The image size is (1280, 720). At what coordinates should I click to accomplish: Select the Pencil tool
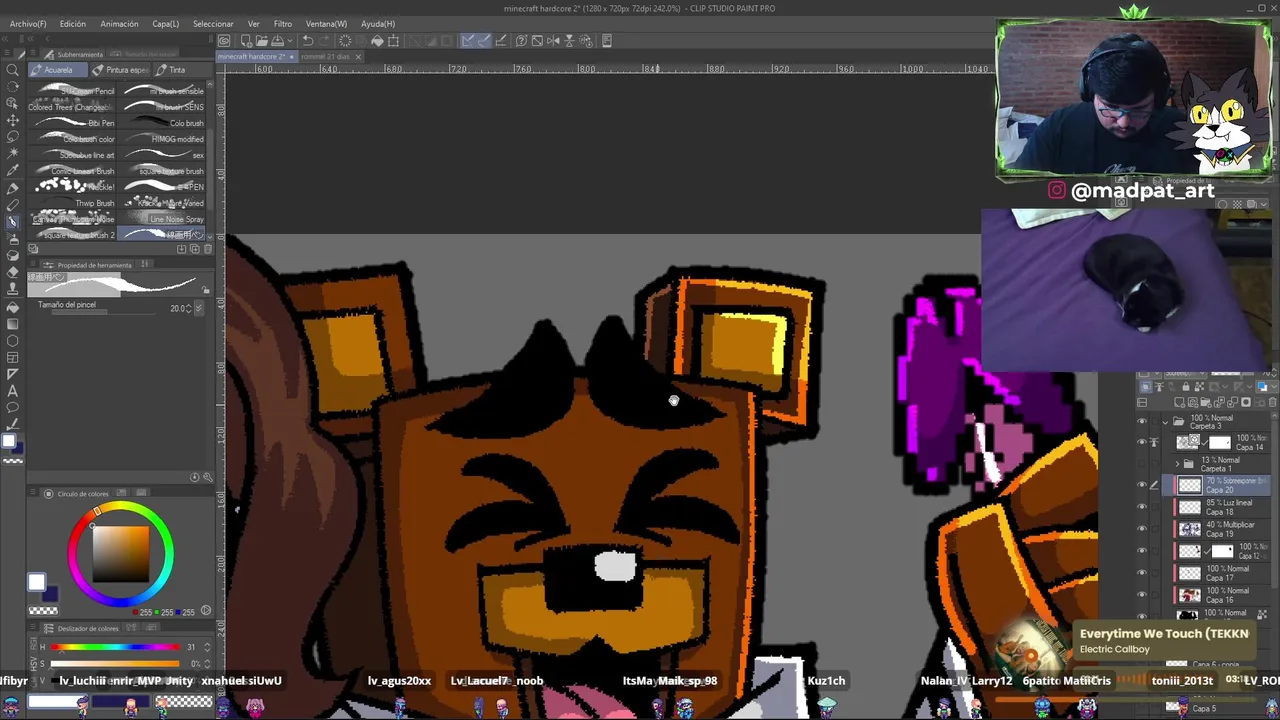(x=13, y=205)
